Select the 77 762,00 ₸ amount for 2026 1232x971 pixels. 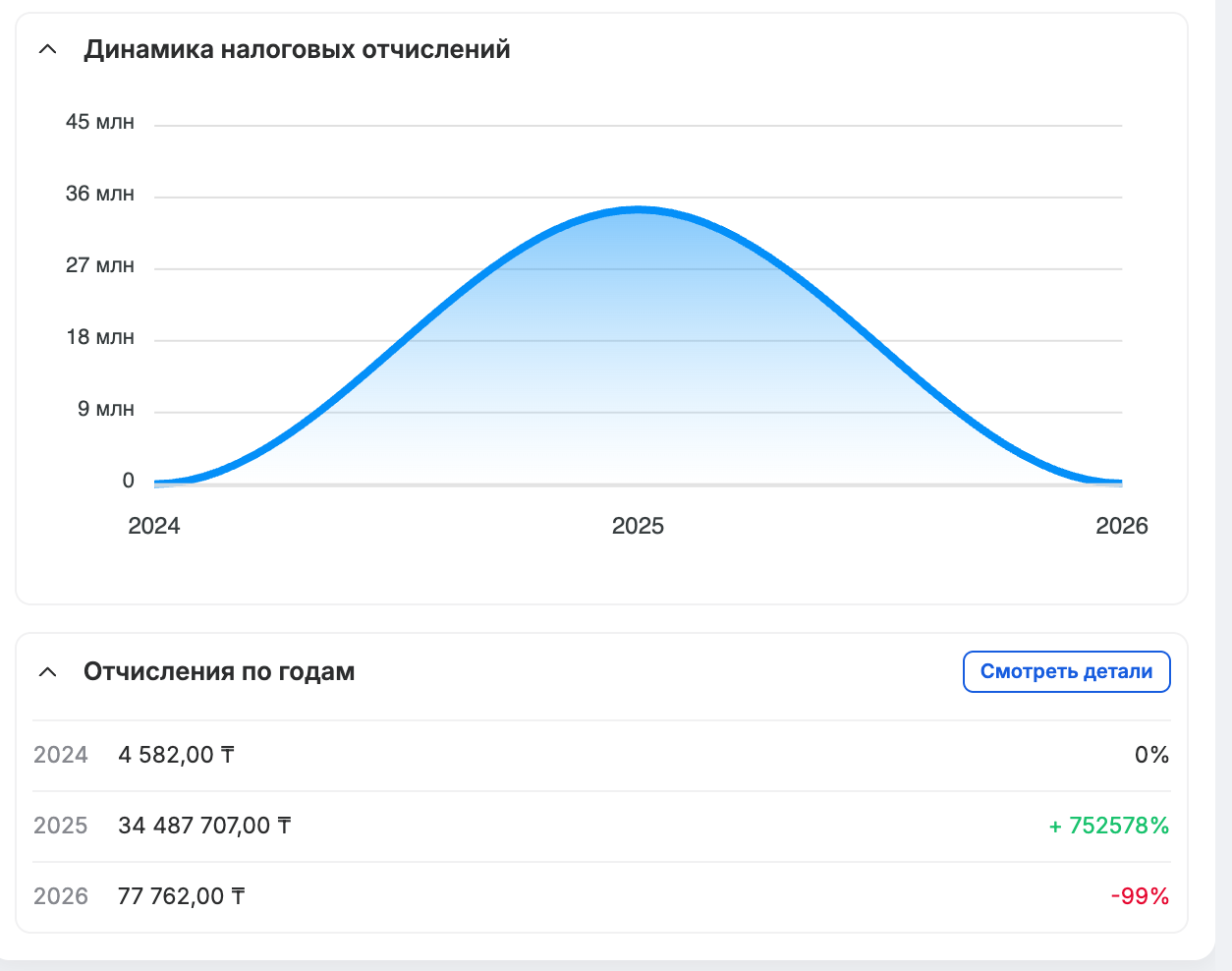(181, 896)
